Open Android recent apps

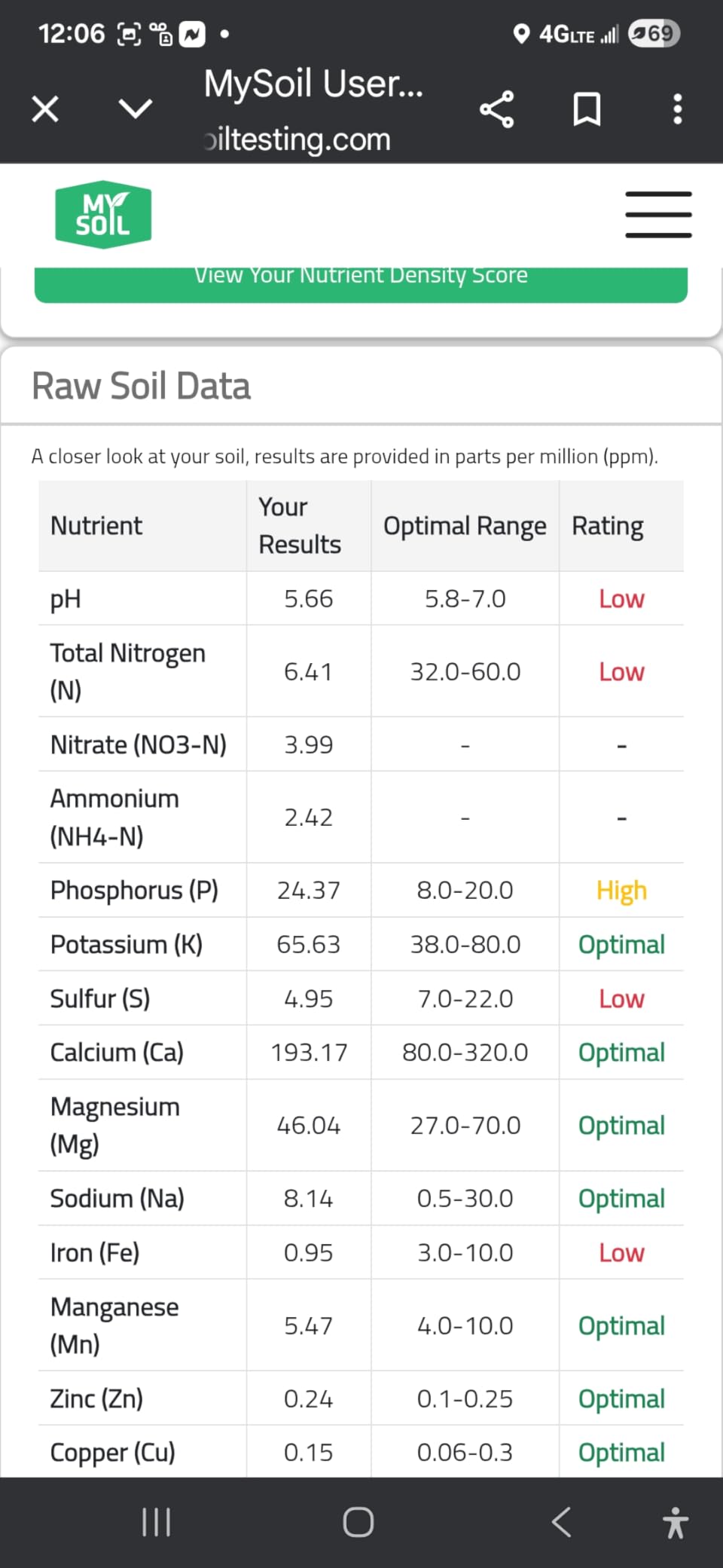(157, 1522)
